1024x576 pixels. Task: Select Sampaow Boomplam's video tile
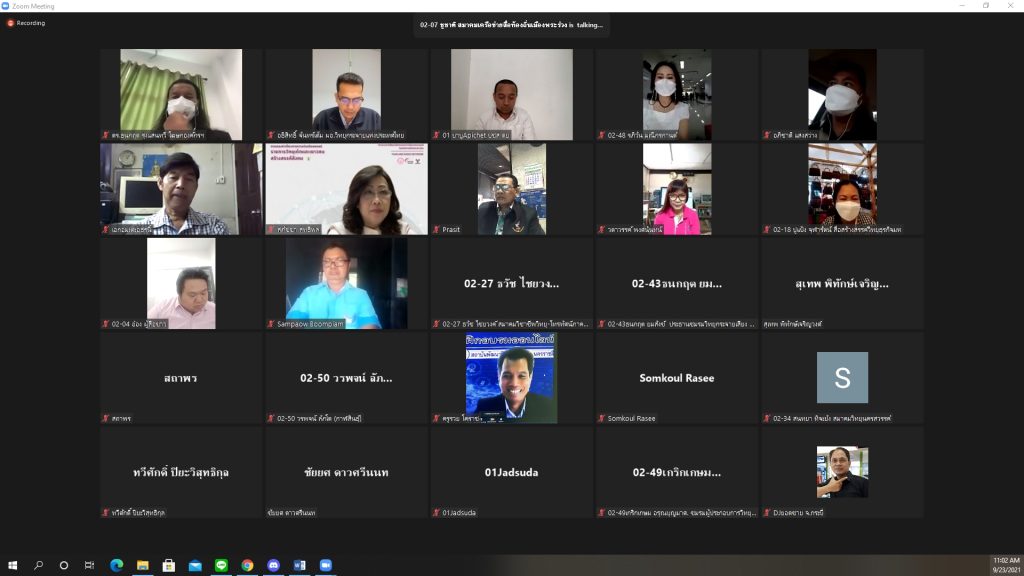346,283
